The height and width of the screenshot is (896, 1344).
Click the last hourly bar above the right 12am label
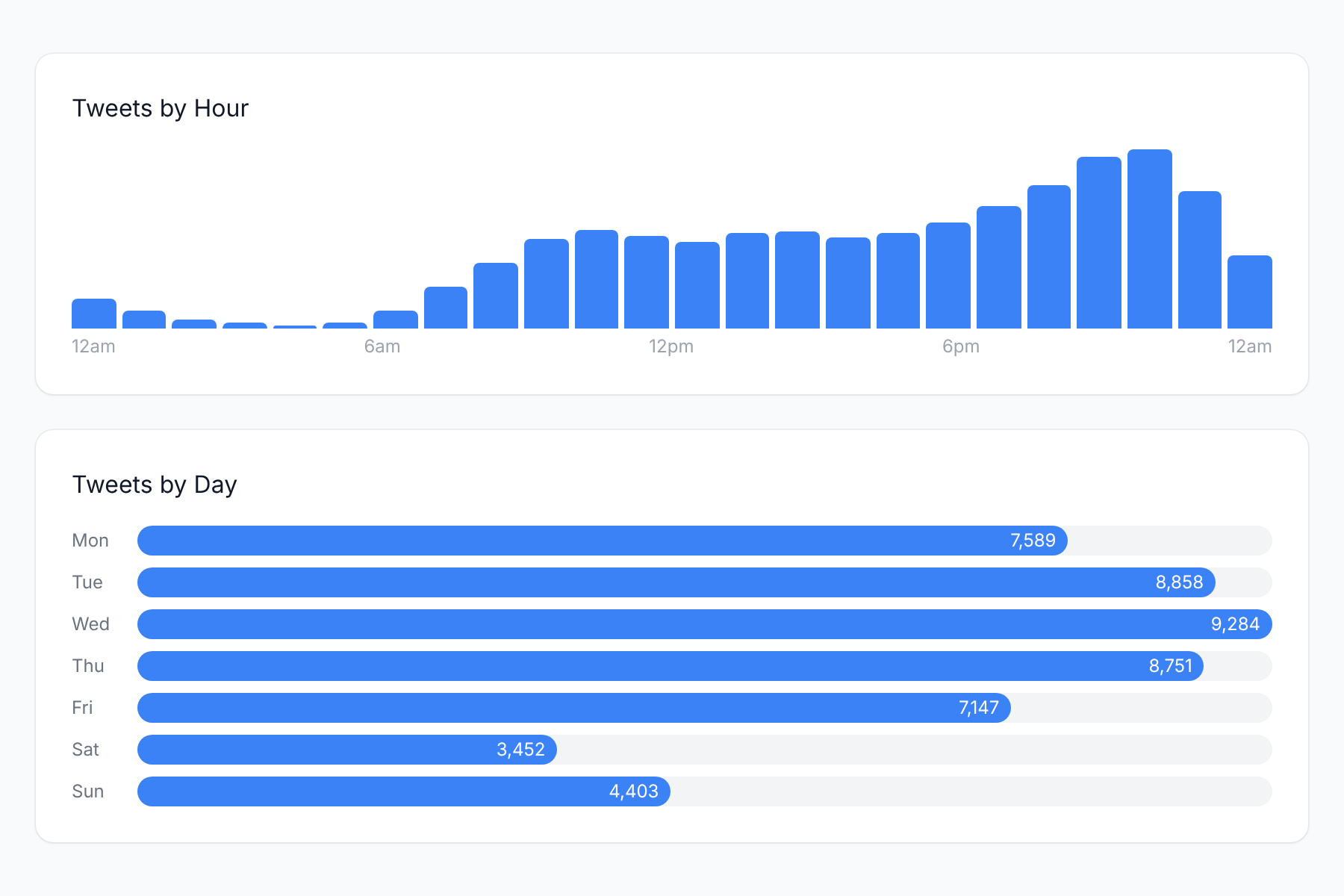[x=1250, y=292]
